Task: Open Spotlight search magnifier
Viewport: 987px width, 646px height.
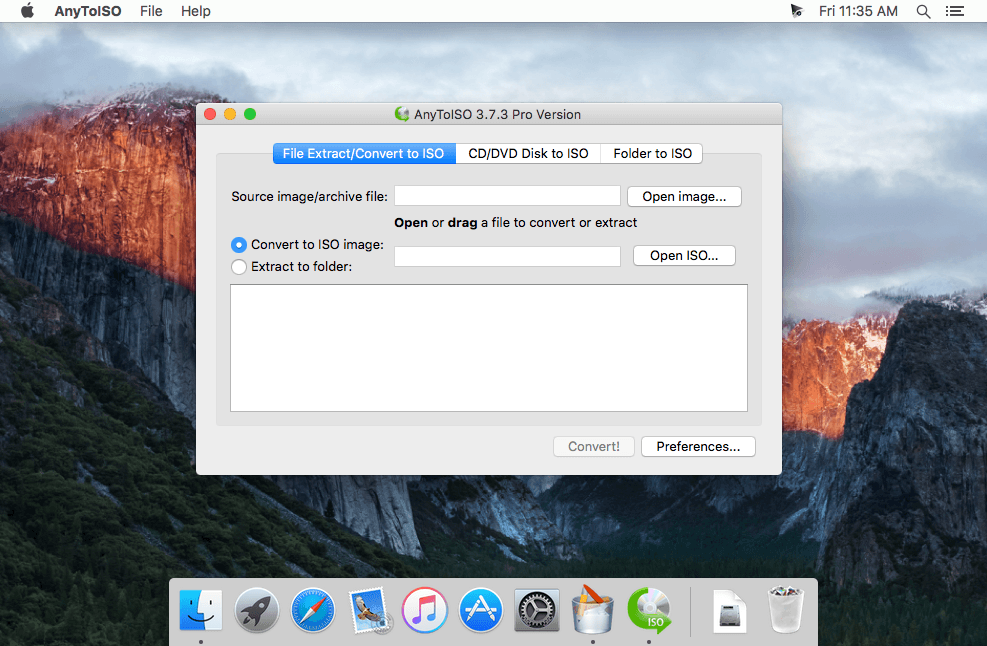Action: point(923,11)
